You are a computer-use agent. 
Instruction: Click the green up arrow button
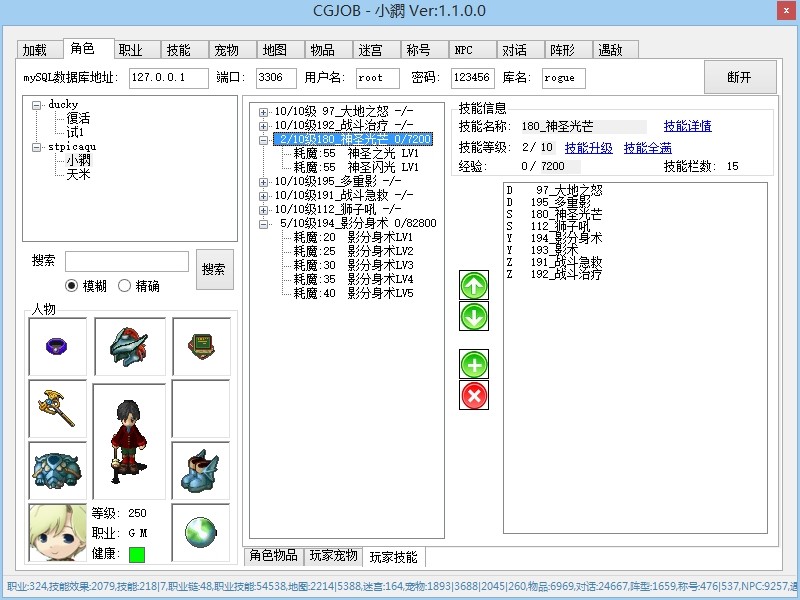coord(474,285)
